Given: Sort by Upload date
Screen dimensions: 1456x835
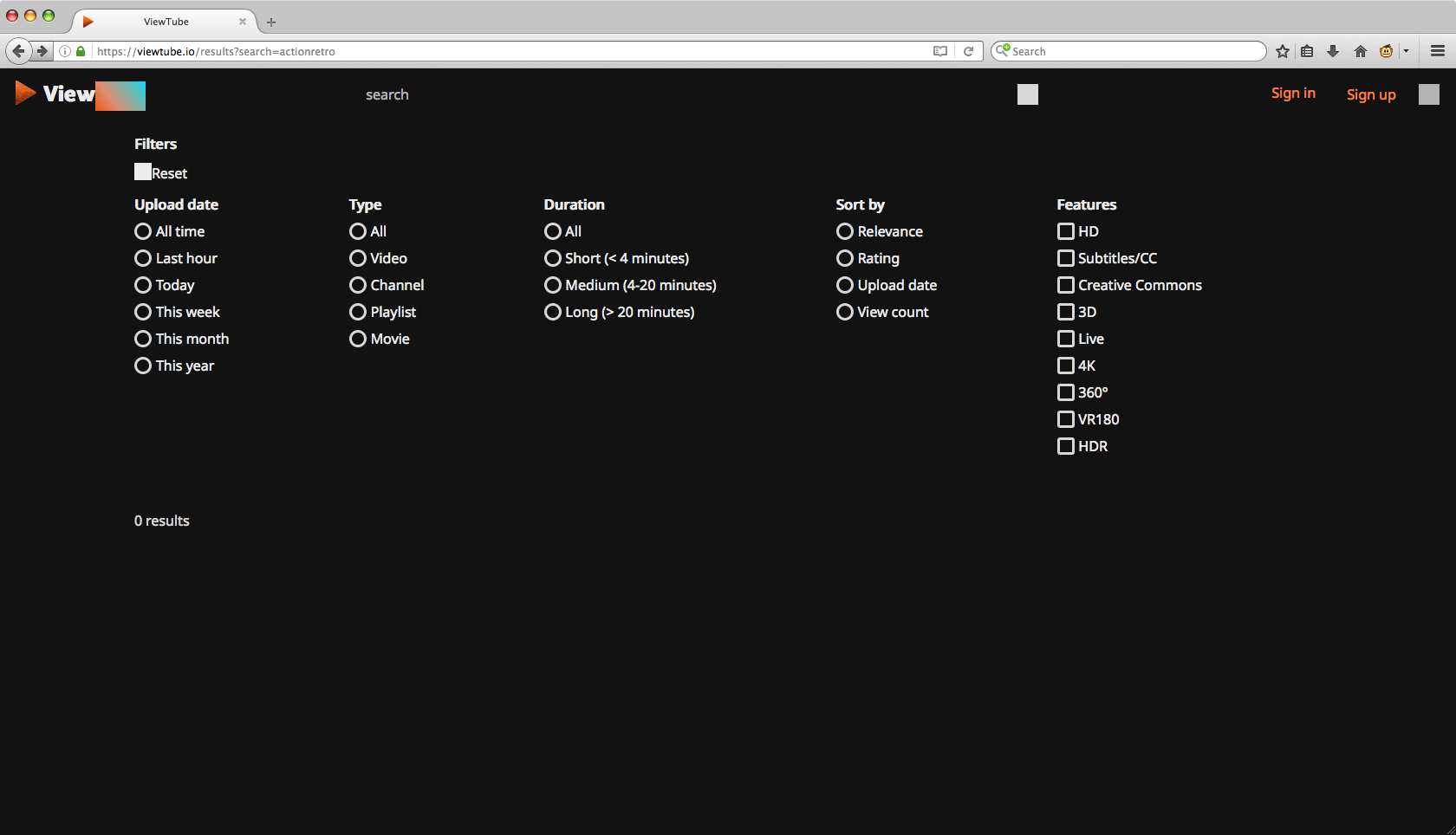Looking at the screenshot, I should [887, 285].
